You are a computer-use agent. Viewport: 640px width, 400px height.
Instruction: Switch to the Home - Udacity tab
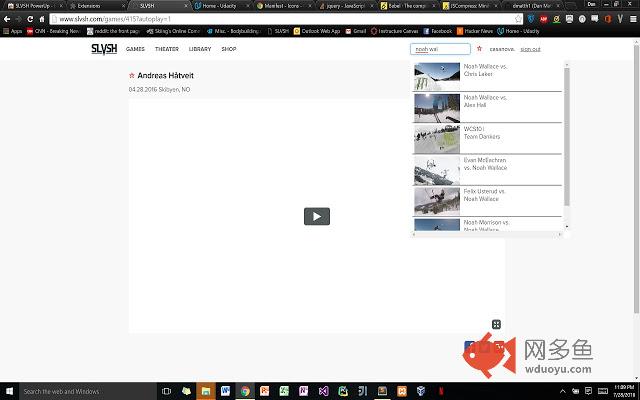pyautogui.click(x=220, y=6)
